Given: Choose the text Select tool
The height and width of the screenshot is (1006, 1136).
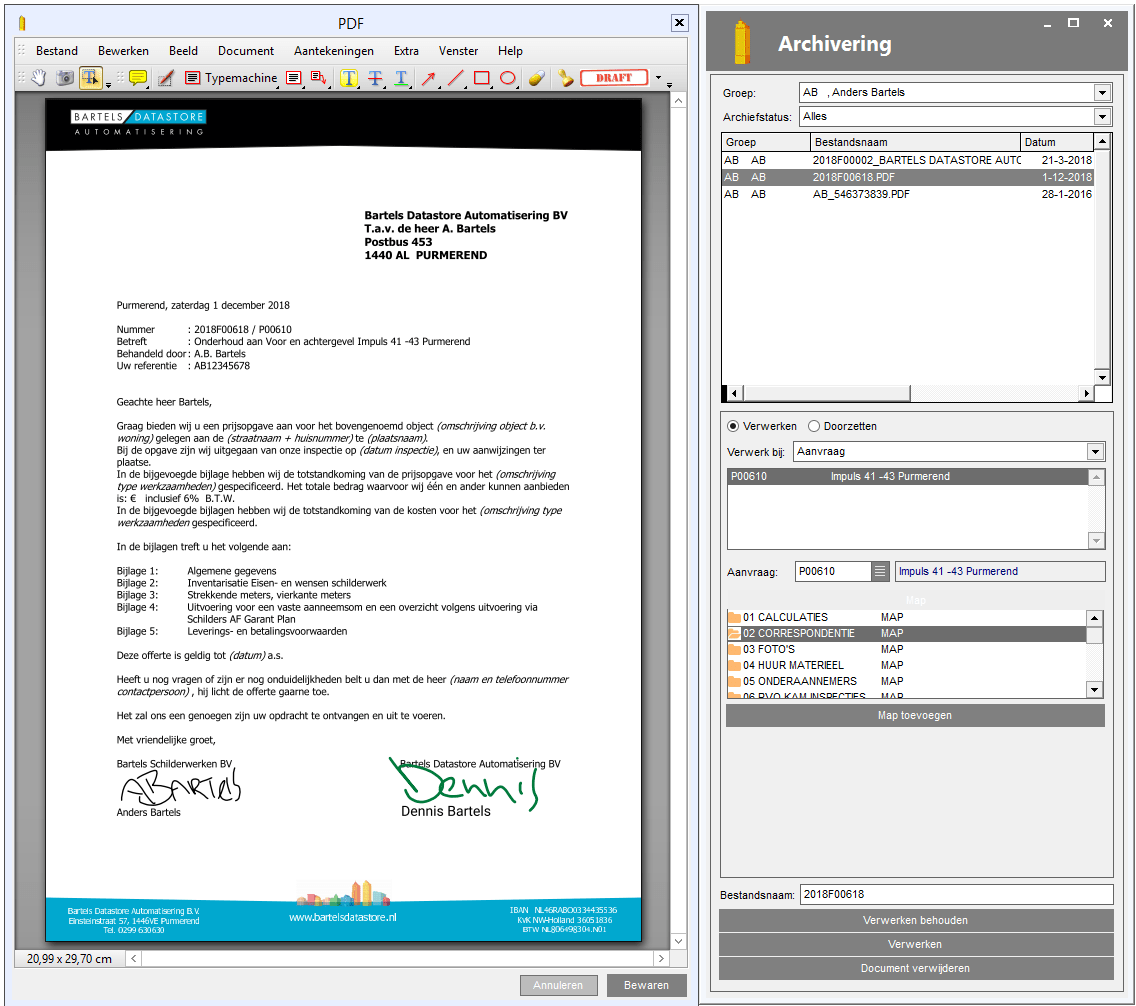Looking at the screenshot, I should tap(91, 77).
